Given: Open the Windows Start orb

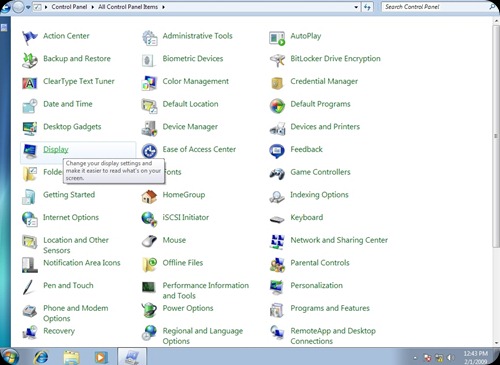Looking at the screenshot, I should click(9, 357).
